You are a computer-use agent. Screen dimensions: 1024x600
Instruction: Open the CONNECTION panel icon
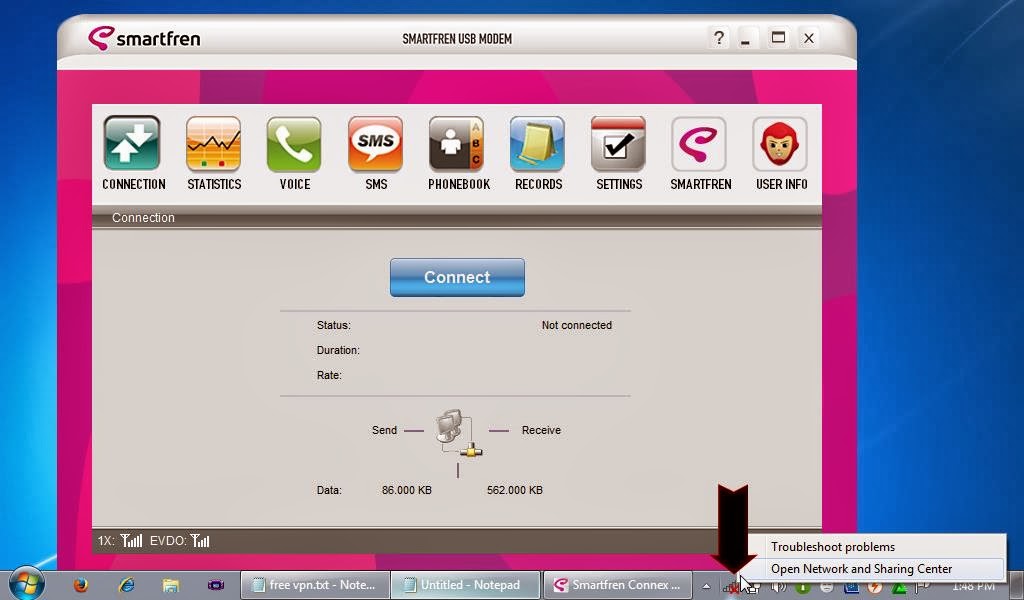(132, 144)
